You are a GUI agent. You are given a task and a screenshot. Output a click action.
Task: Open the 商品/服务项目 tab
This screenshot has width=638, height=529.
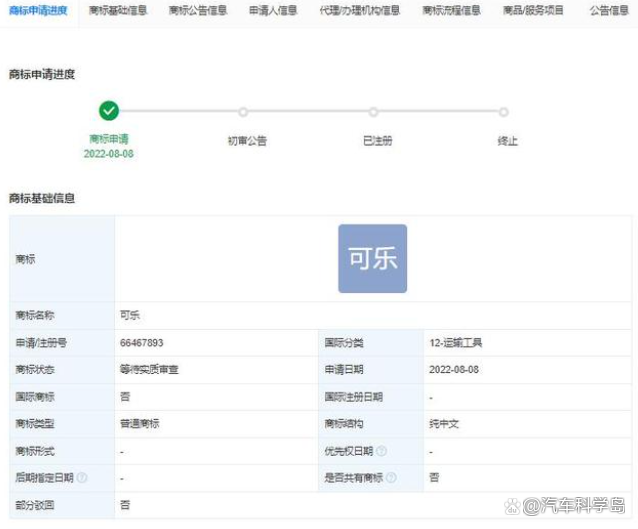533,11
